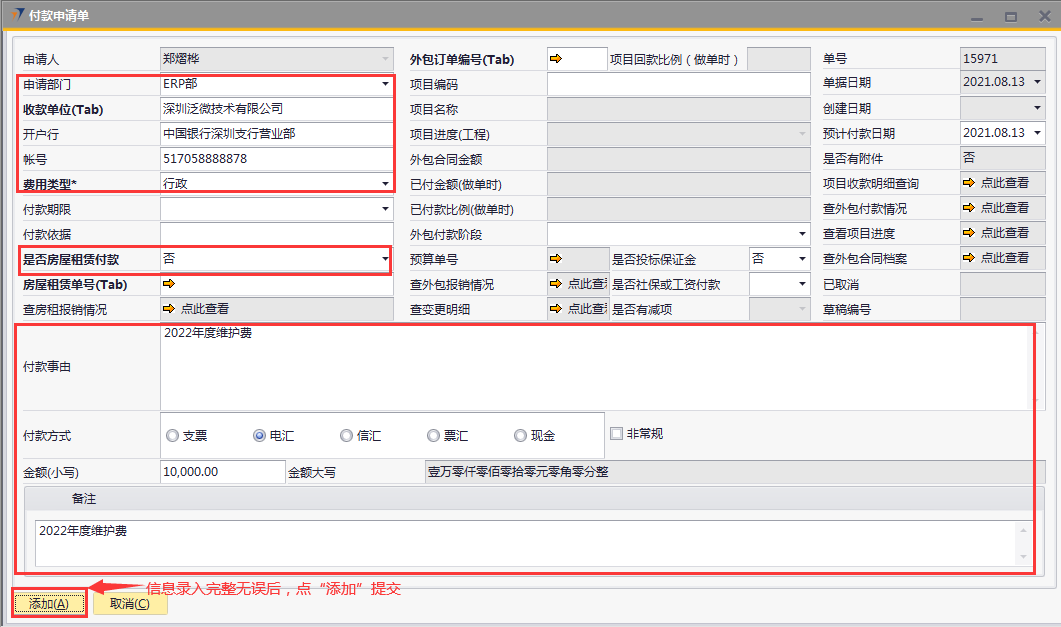Click the 付款事由 text area
Image resolution: width=1061 pixels, height=627 pixels.
click(x=595, y=367)
